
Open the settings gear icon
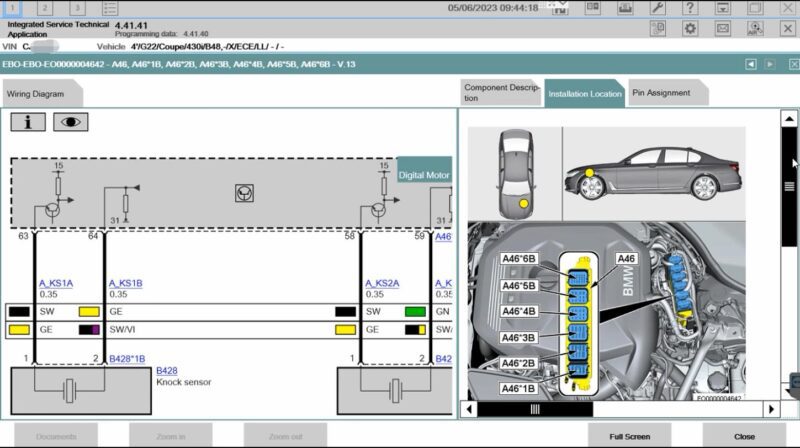(x=690, y=29)
